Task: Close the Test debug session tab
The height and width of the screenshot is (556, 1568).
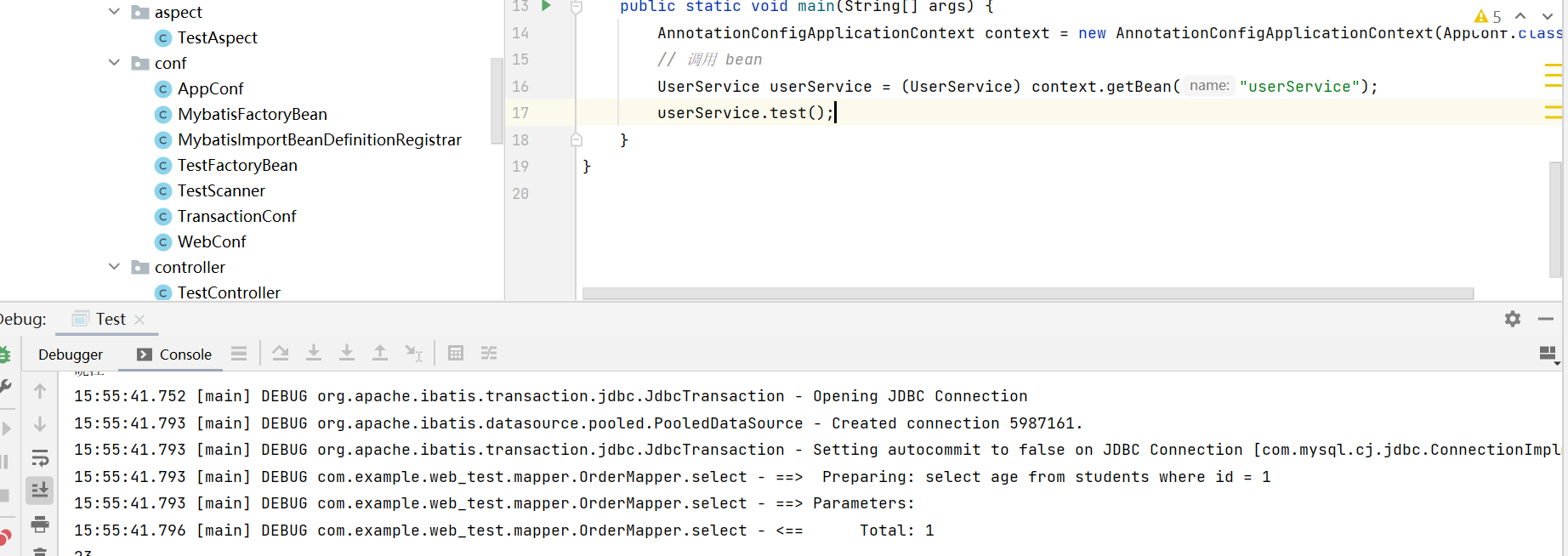Action: [140, 320]
